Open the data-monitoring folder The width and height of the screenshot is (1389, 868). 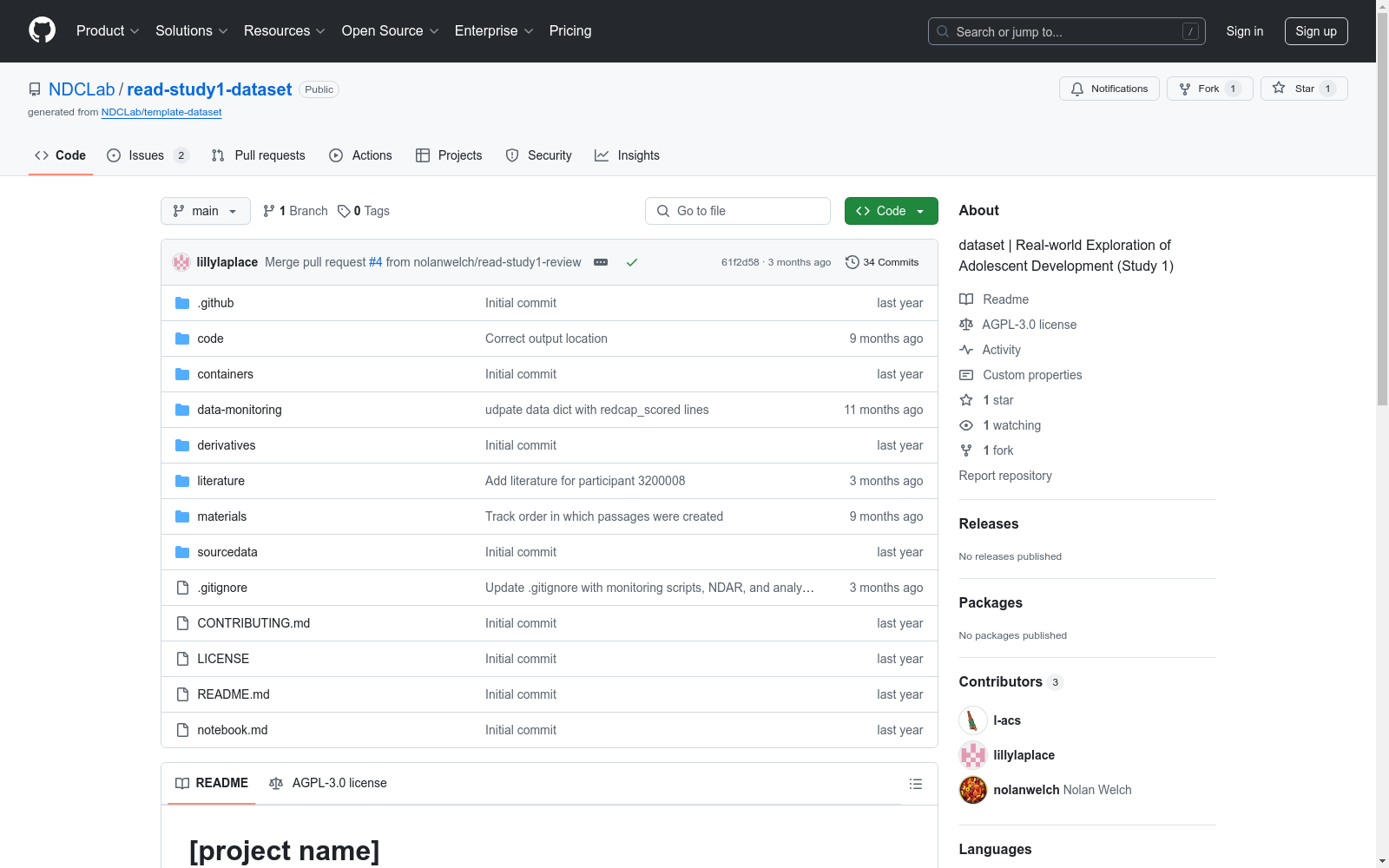coord(240,410)
